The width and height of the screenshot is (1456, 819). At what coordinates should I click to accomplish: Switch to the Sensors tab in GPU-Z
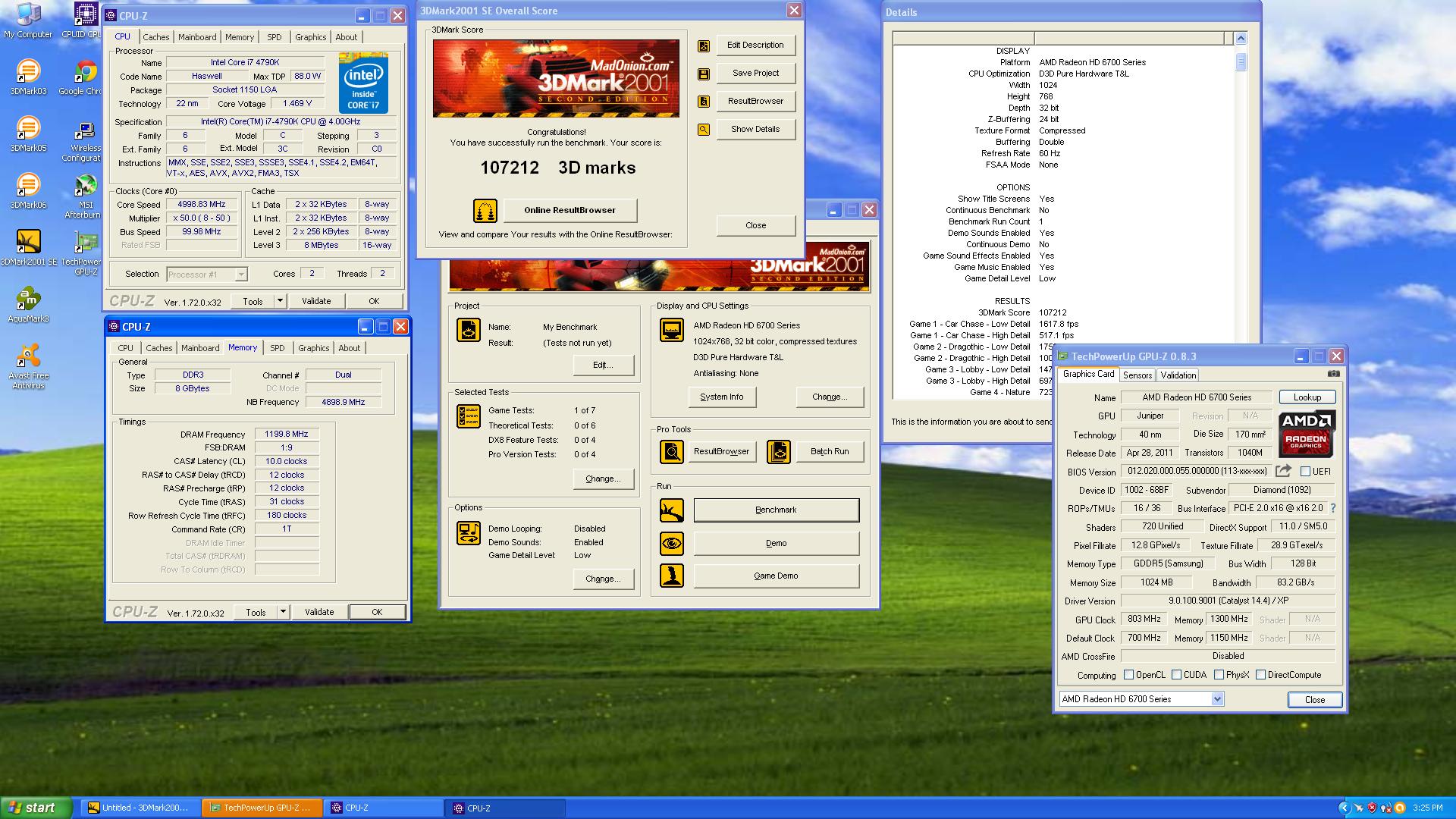click(1137, 375)
